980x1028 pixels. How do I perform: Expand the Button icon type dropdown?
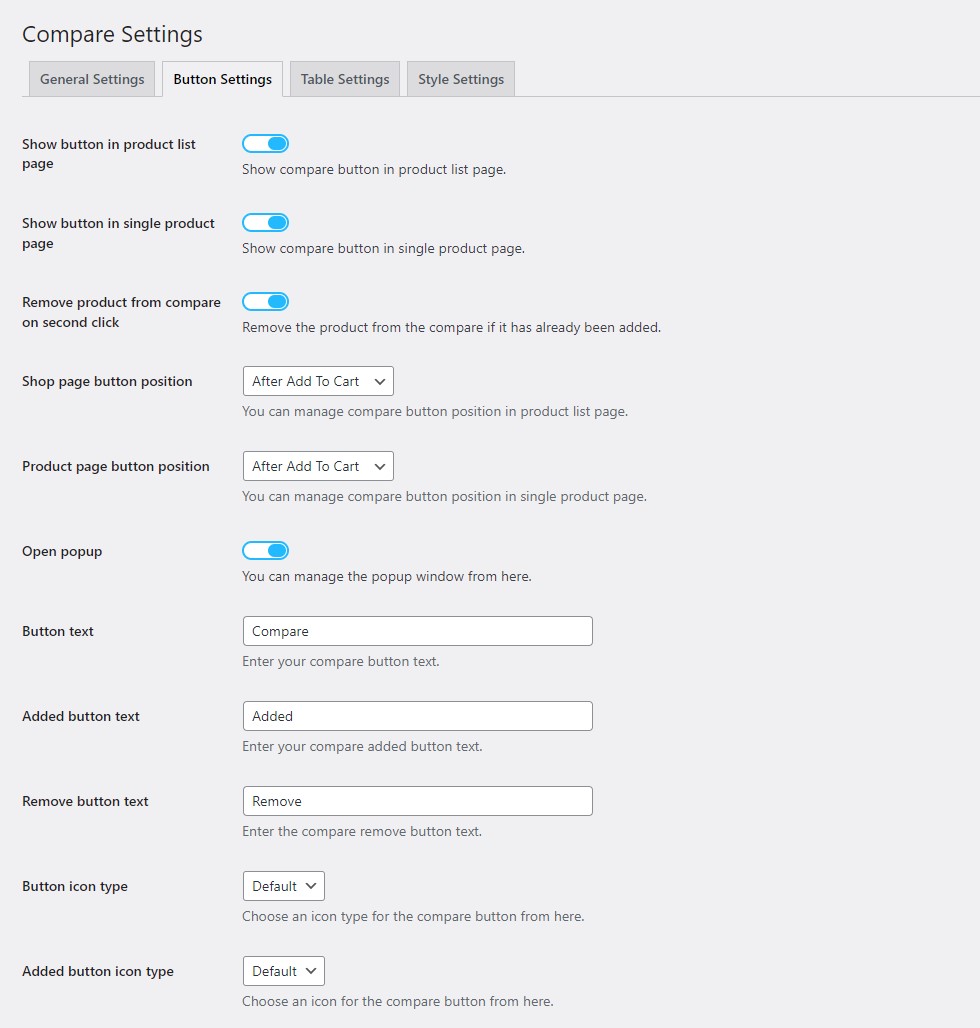(x=283, y=886)
